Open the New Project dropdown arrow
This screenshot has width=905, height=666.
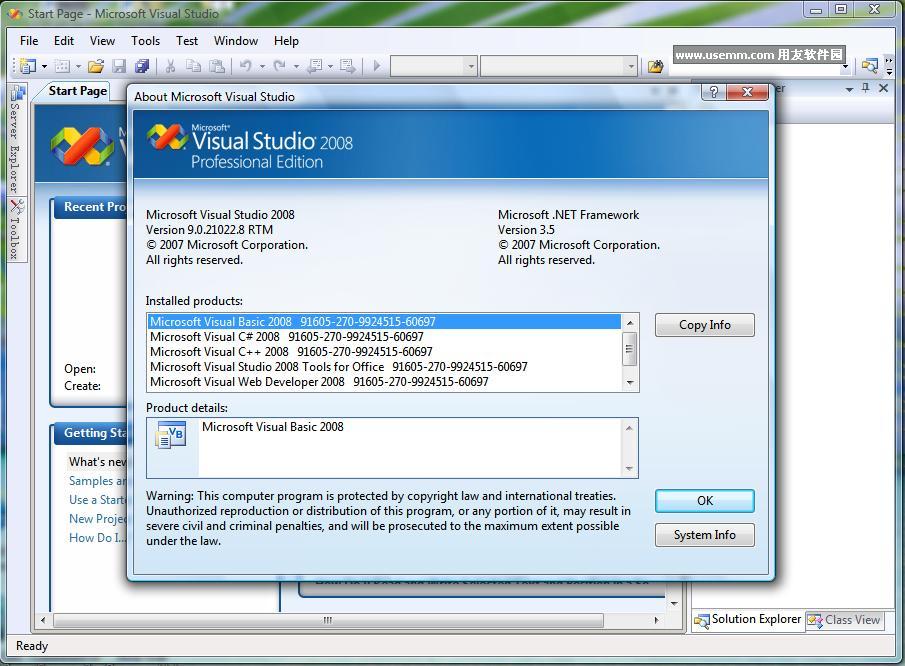pos(44,66)
